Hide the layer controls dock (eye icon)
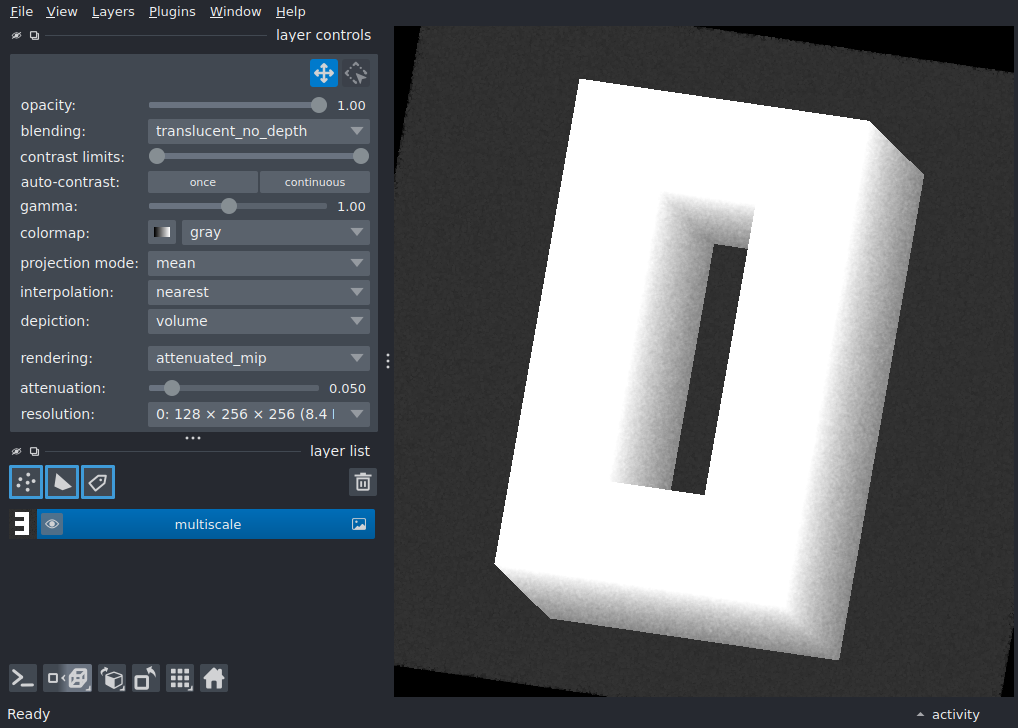Viewport: 1018px width, 728px height. pyautogui.click(x=16, y=36)
